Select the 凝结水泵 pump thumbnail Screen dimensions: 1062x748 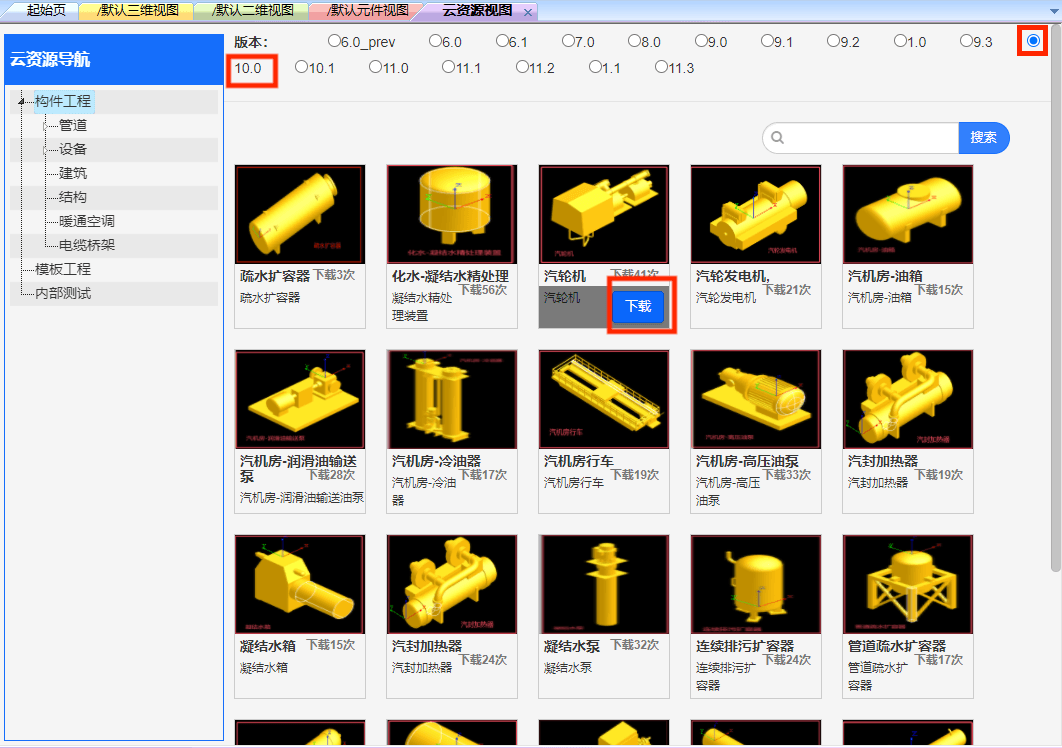[603, 584]
